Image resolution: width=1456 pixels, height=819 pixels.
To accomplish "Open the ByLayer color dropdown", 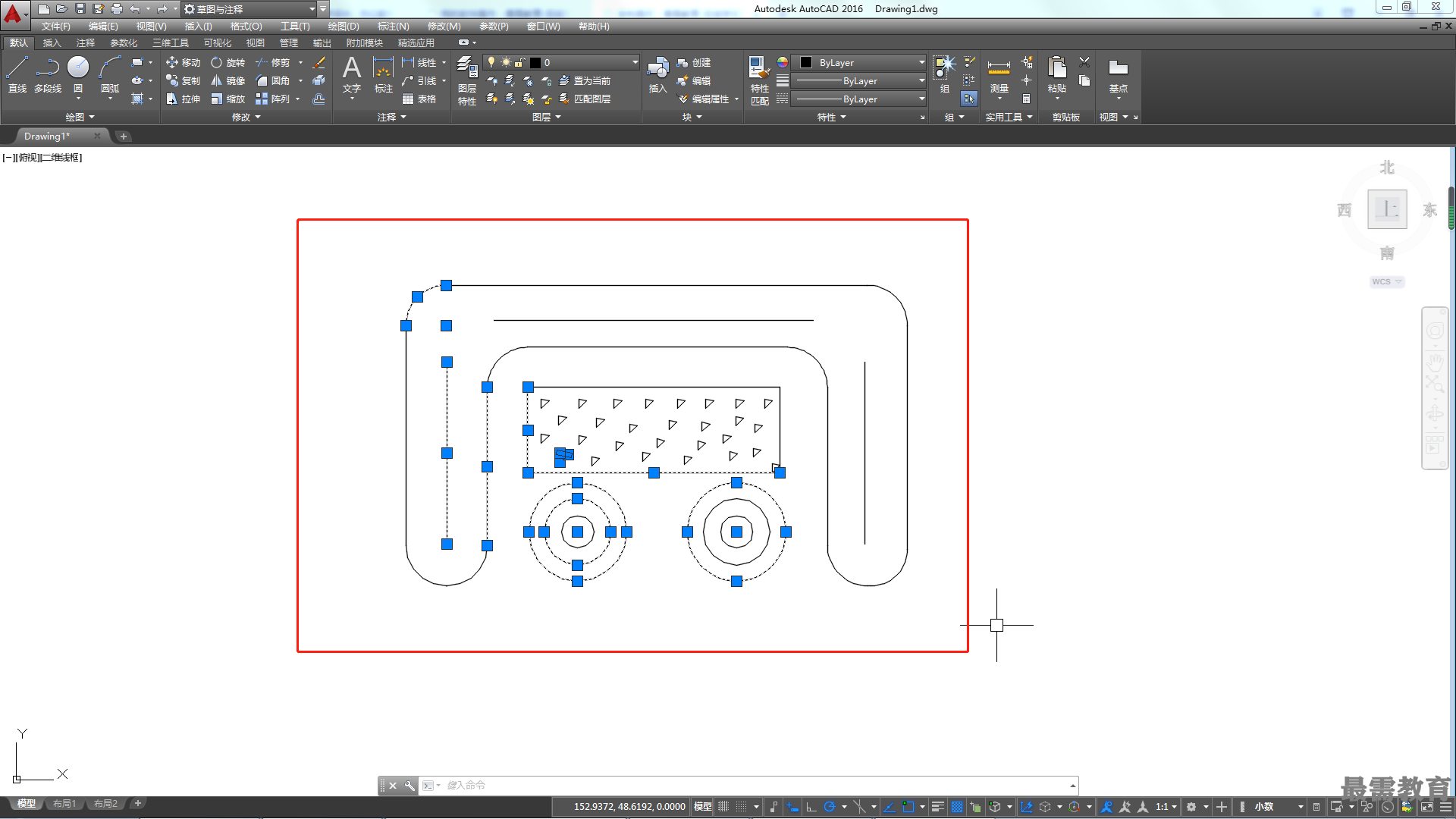I will (x=860, y=62).
